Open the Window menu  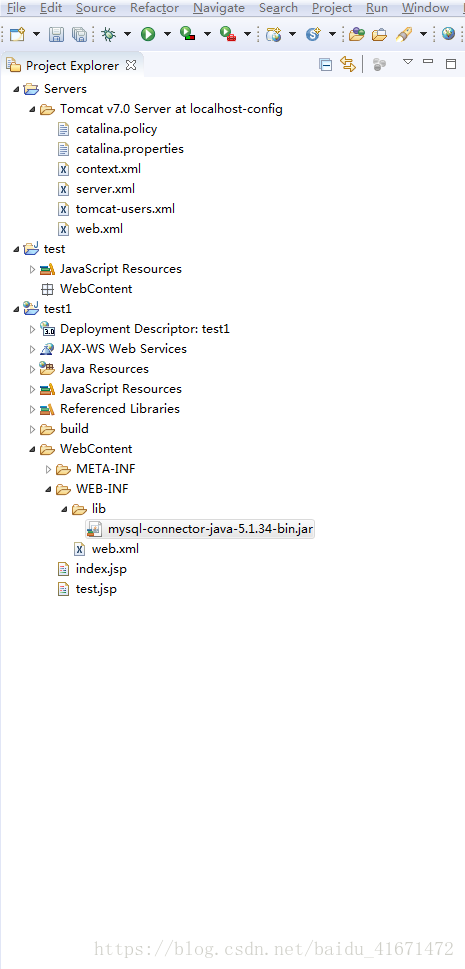pyautogui.click(x=425, y=8)
